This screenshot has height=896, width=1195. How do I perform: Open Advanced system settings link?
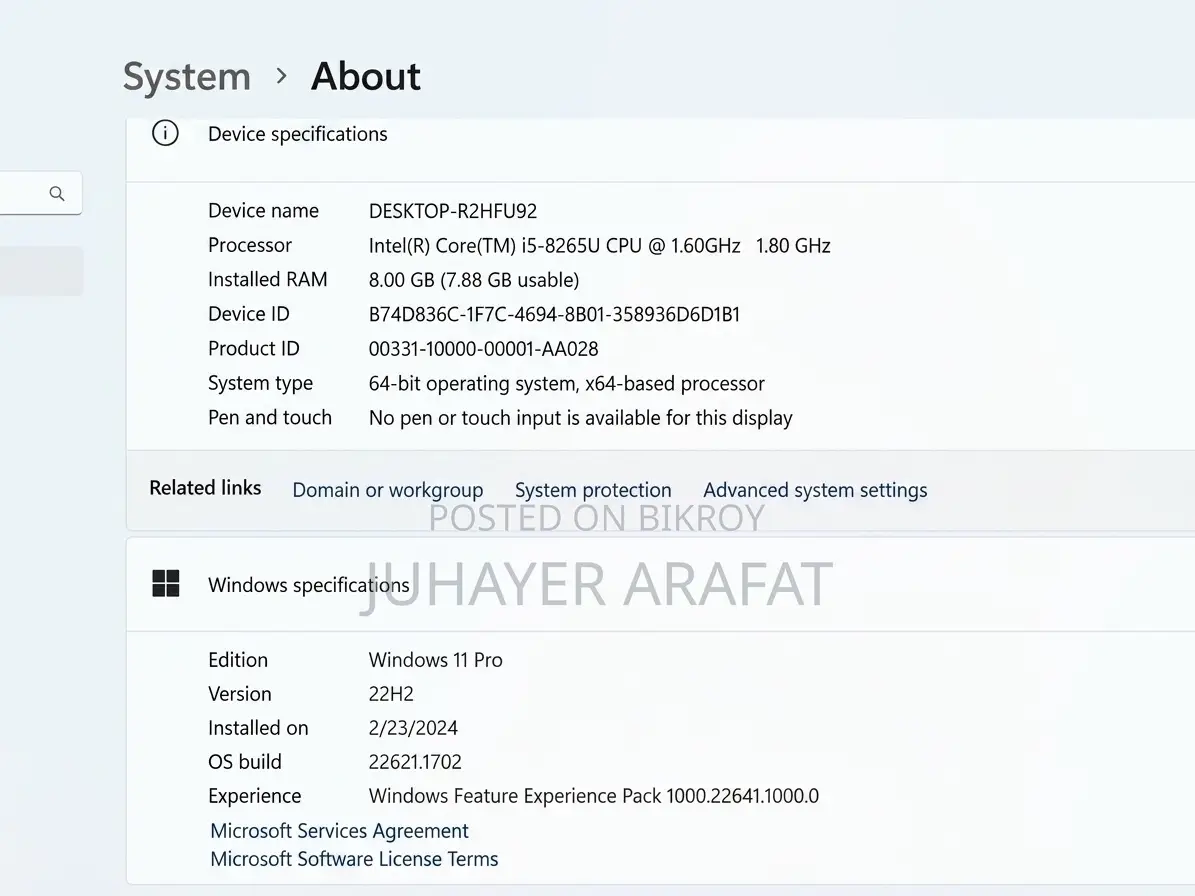coord(815,490)
